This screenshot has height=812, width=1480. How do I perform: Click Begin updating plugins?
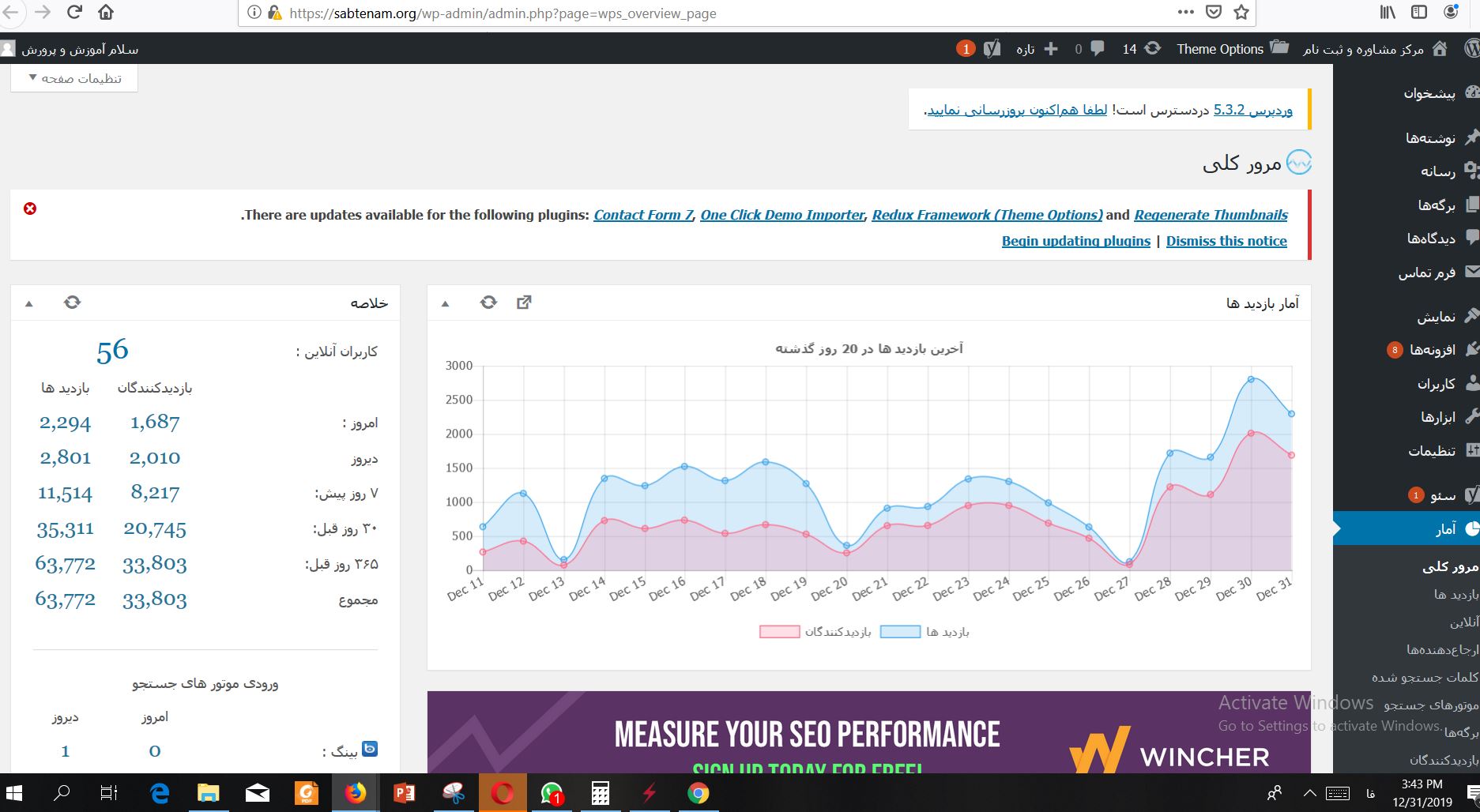click(x=1075, y=241)
